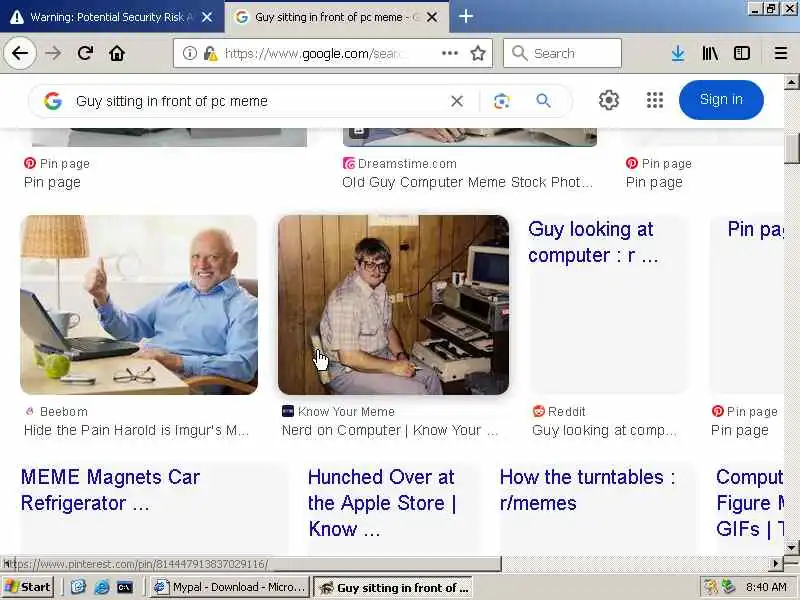
Task: Open a new browser tab
Action: (465, 16)
